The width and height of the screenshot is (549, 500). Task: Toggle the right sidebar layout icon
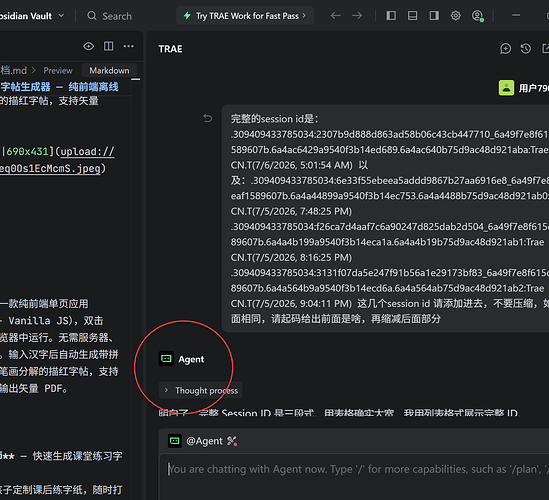(434, 15)
